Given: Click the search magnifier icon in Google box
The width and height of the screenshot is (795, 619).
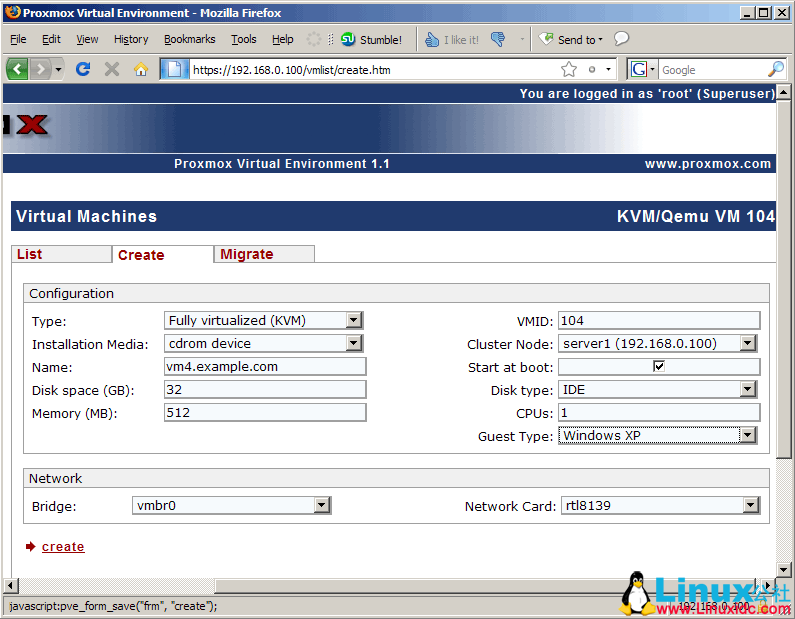Looking at the screenshot, I should click(775, 69).
